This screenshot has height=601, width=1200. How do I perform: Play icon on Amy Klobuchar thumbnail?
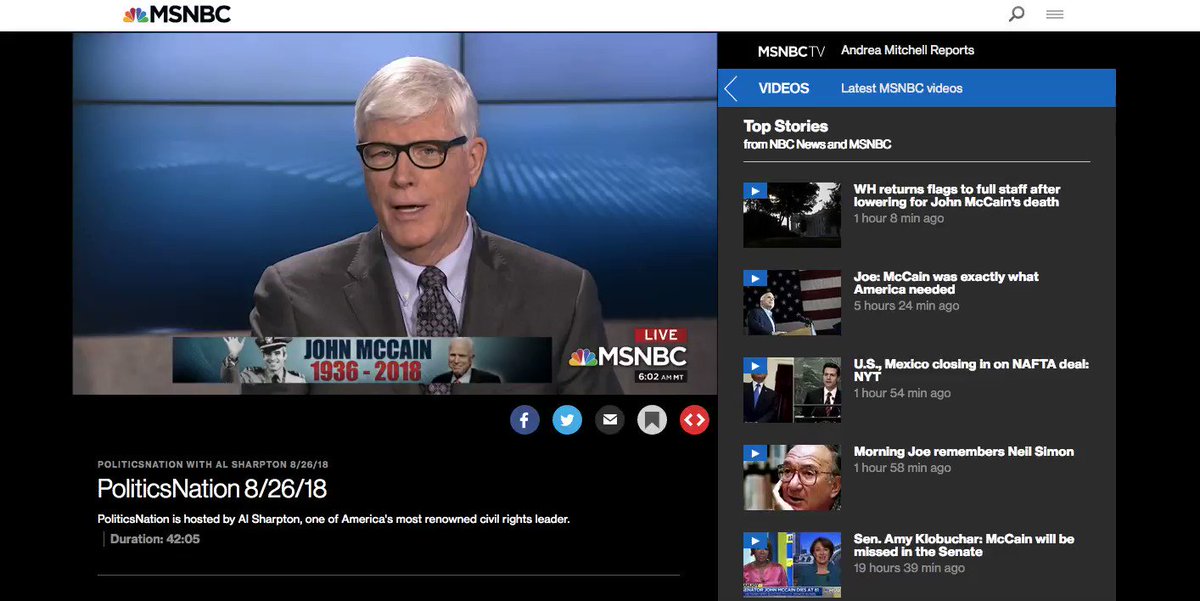click(x=755, y=541)
